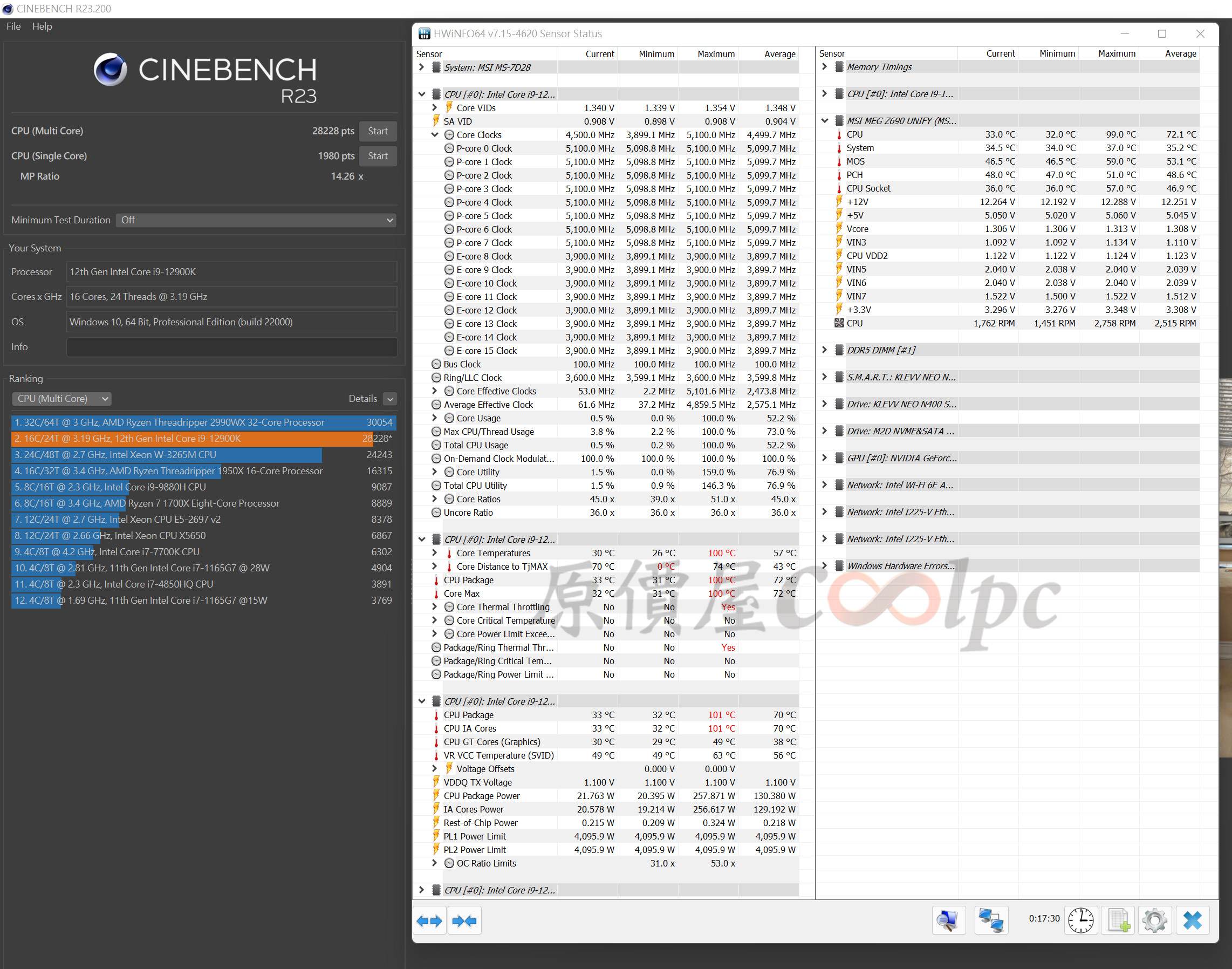Reset HWiNFO elapsed time clock icon

[x=1080, y=920]
